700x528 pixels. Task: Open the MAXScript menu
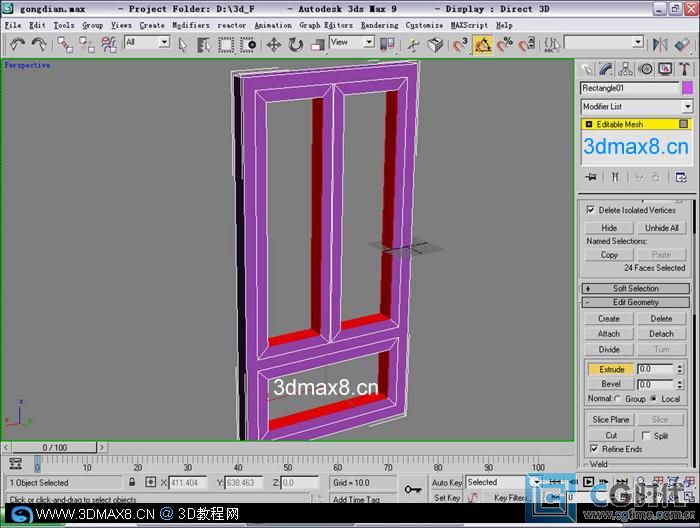pos(469,25)
